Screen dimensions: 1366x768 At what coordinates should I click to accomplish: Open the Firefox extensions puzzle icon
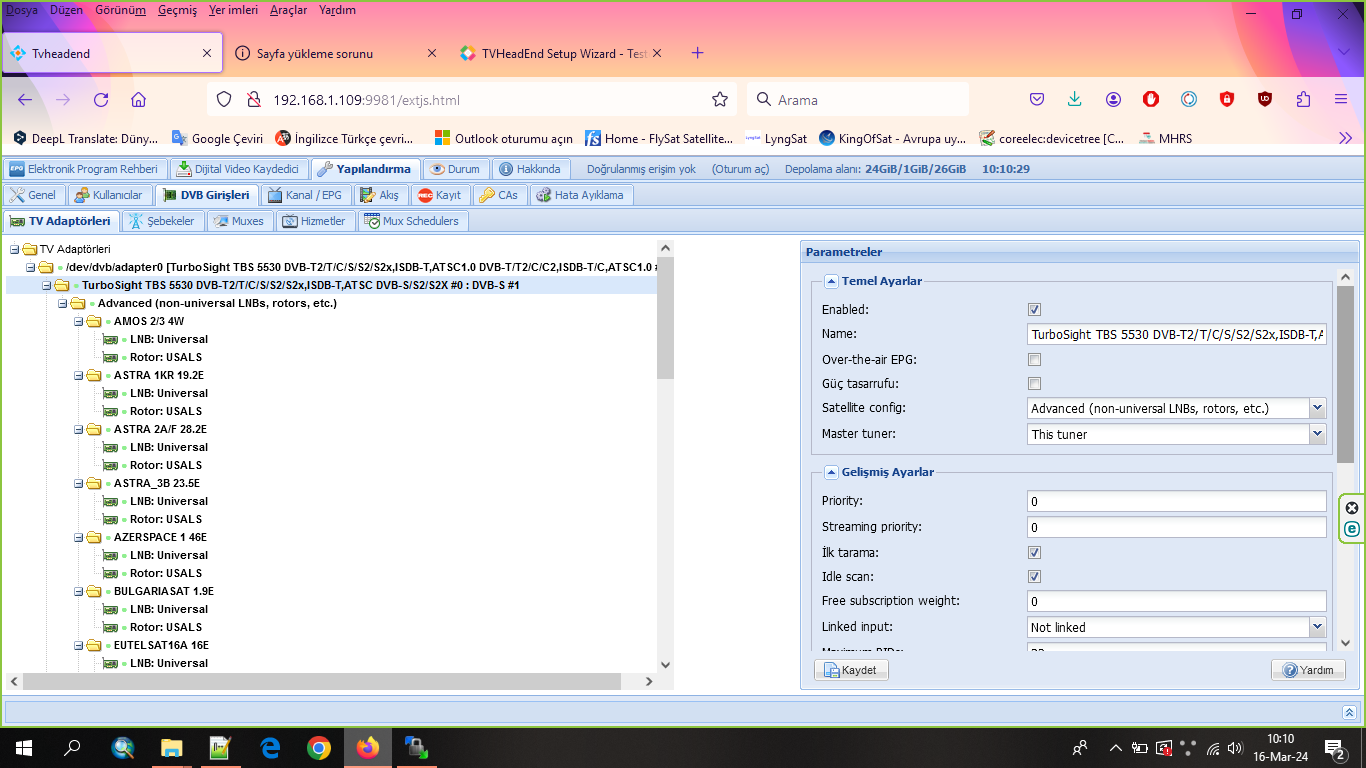(x=1303, y=100)
